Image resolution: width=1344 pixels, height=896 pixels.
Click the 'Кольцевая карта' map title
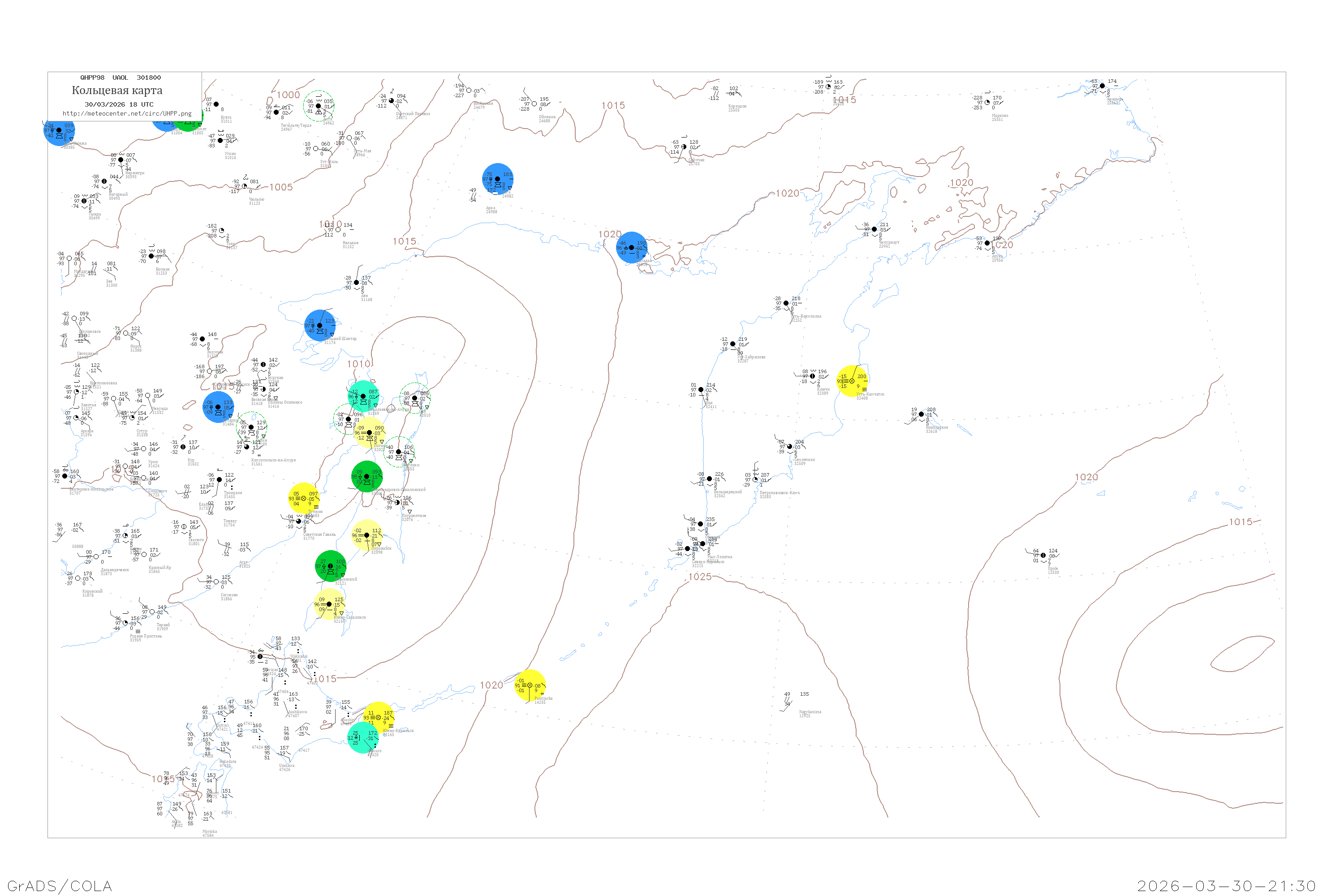click(x=117, y=90)
